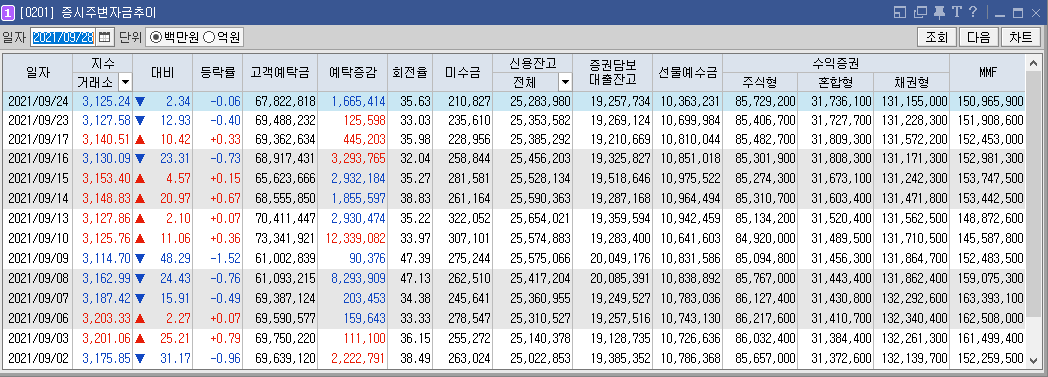The width and height of the screenshot is (1048, 377).
Task: Select the 2021/09/03 date cell
Action: point(38,338)
